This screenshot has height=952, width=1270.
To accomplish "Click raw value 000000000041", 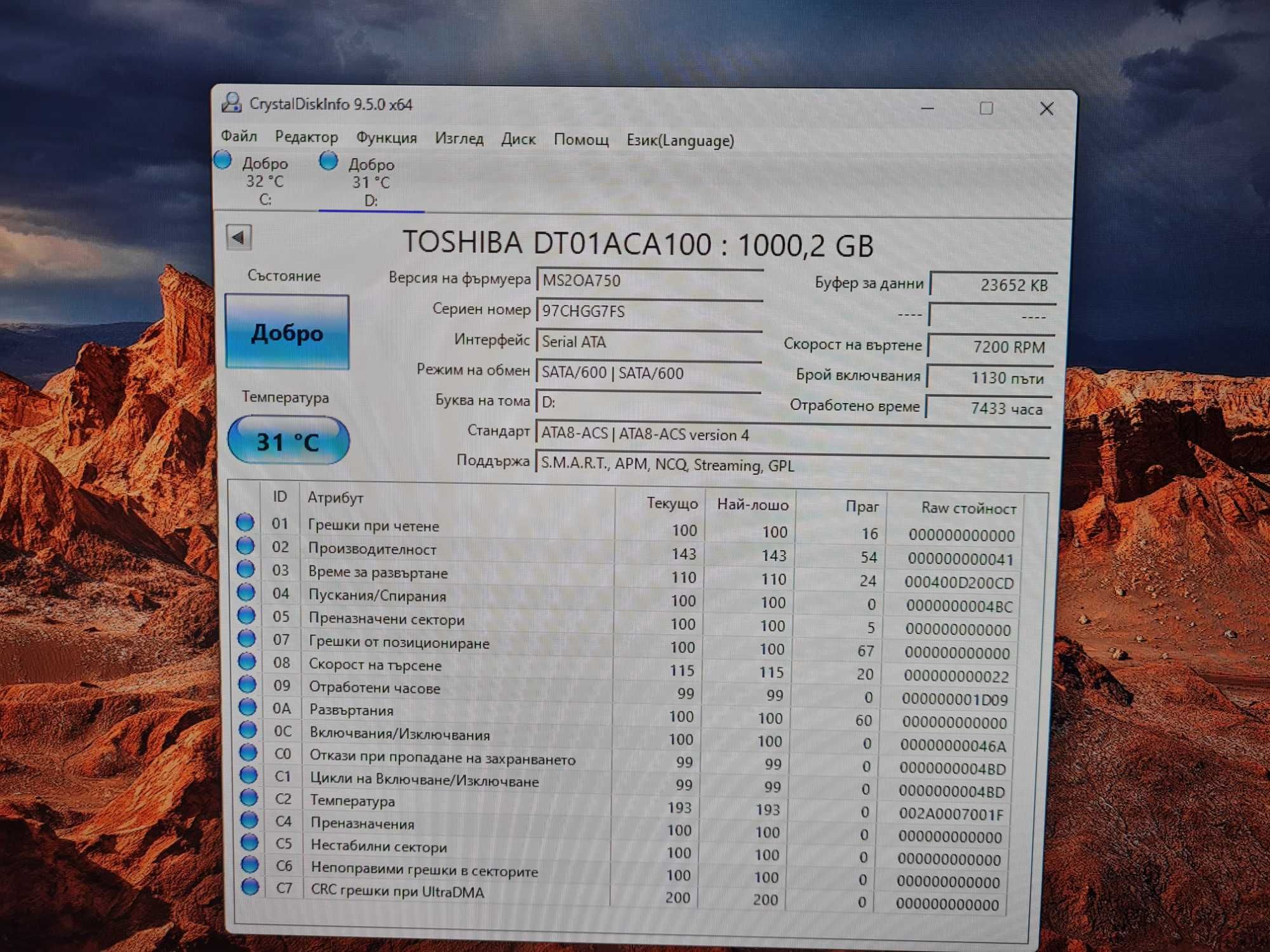I will click(961, 559).
